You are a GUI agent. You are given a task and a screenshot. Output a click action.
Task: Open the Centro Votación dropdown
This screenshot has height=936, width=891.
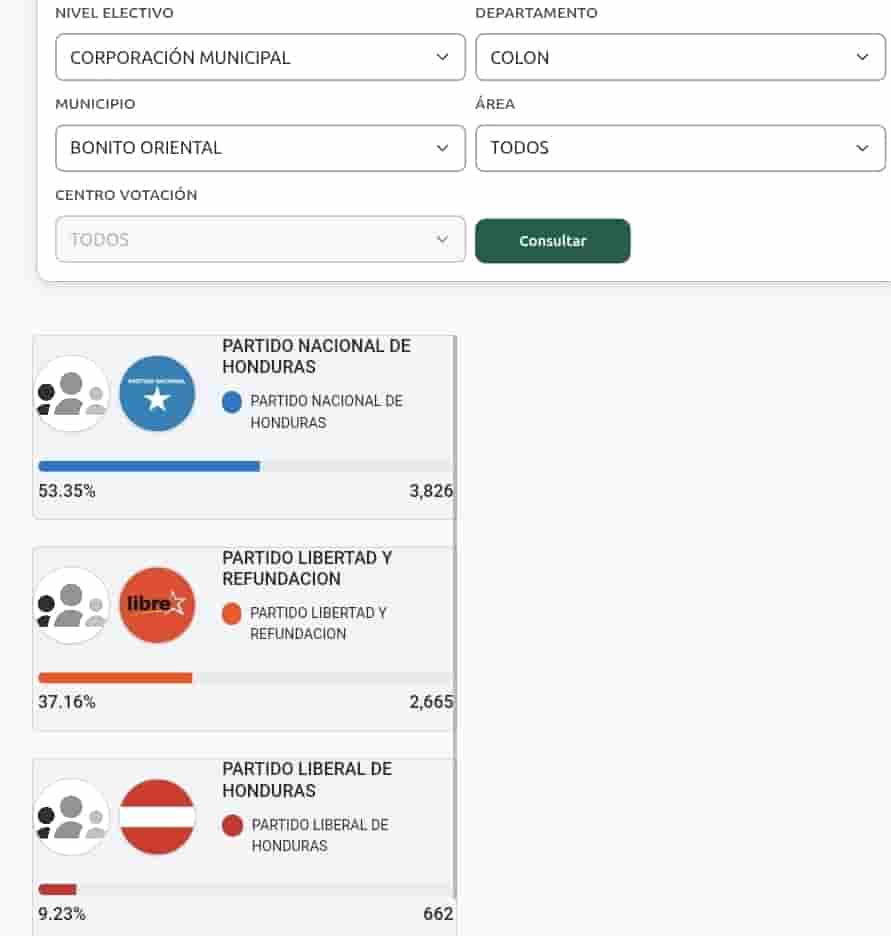260,240
